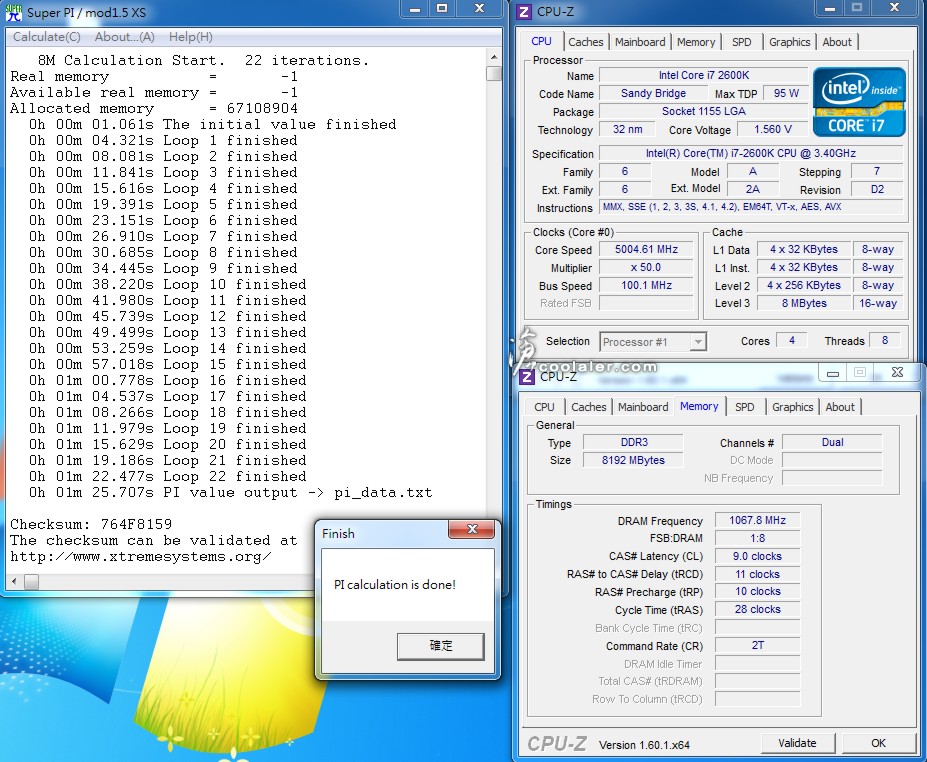Click the Core Voltage value 1.560 V
The height and width of the screenshot is (762, 927).
773,129
